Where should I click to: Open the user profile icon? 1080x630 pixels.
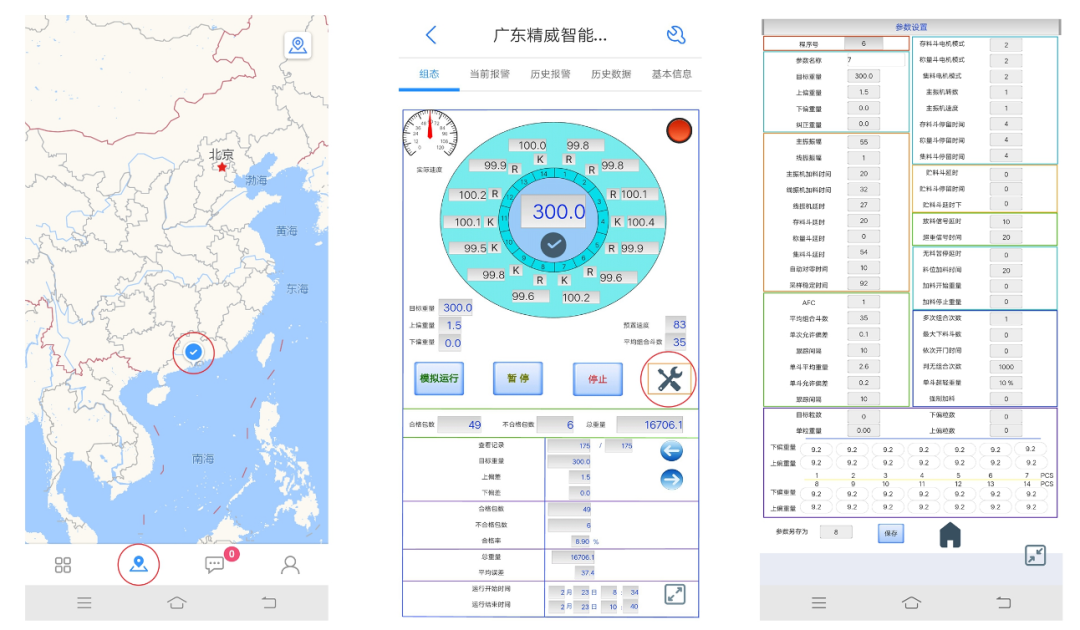(x=290, y=565)
